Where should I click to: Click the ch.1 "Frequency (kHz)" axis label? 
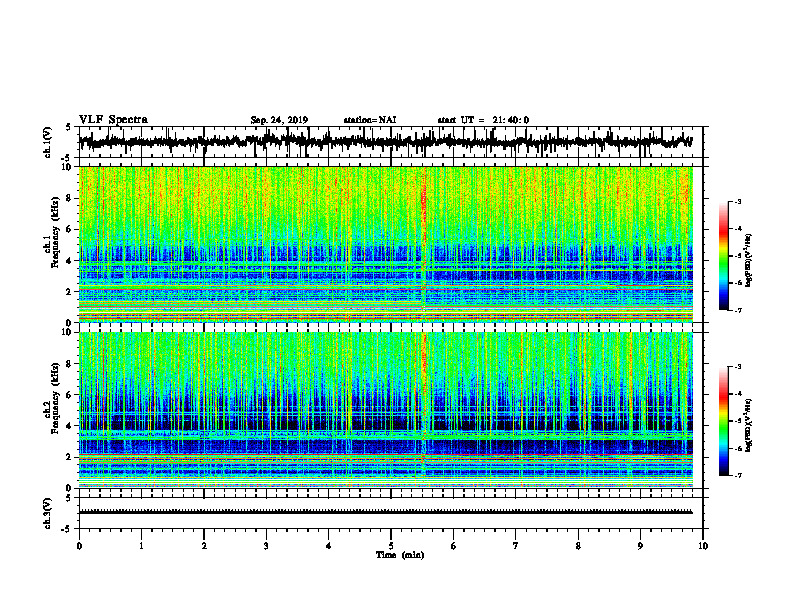click(x=56, y=233)
